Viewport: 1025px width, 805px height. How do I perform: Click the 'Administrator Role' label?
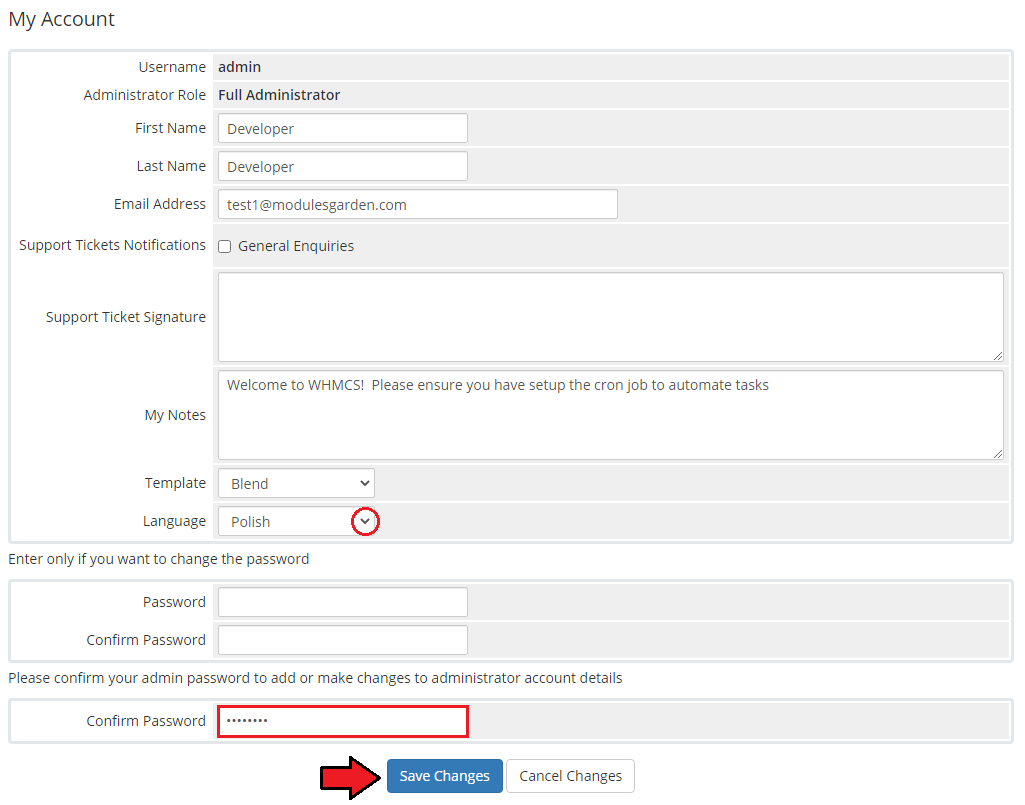coord(144,95)
